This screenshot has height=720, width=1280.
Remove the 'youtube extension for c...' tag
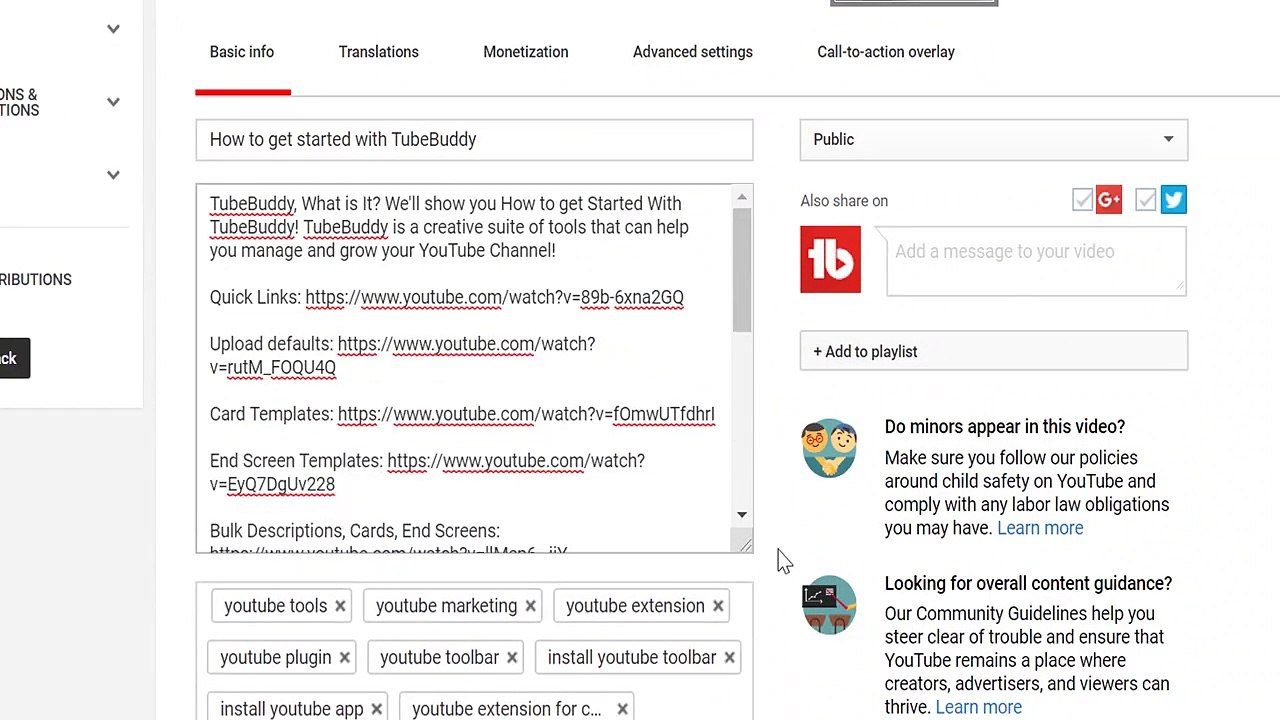622,709
